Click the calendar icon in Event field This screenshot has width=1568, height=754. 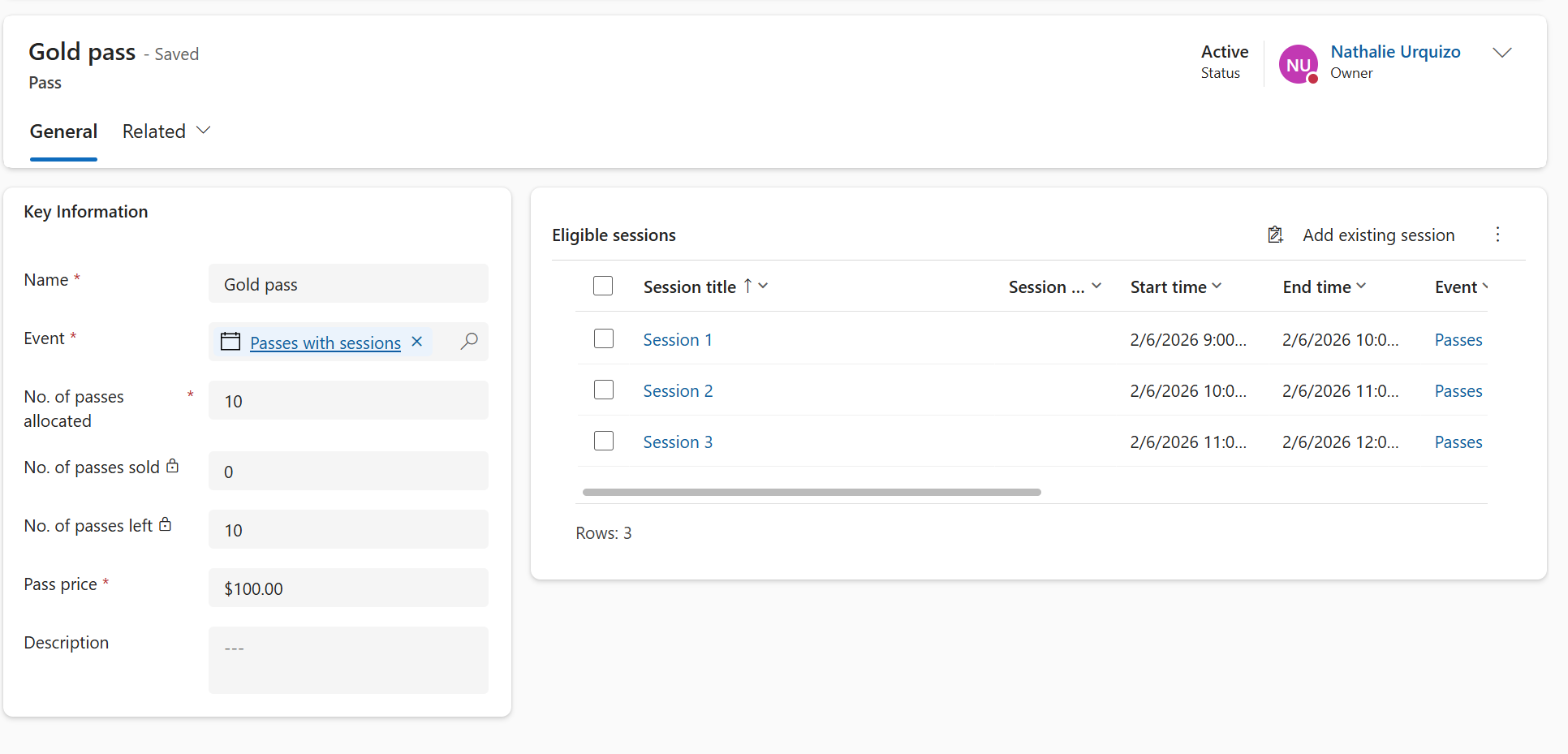[x=230, y=342]
